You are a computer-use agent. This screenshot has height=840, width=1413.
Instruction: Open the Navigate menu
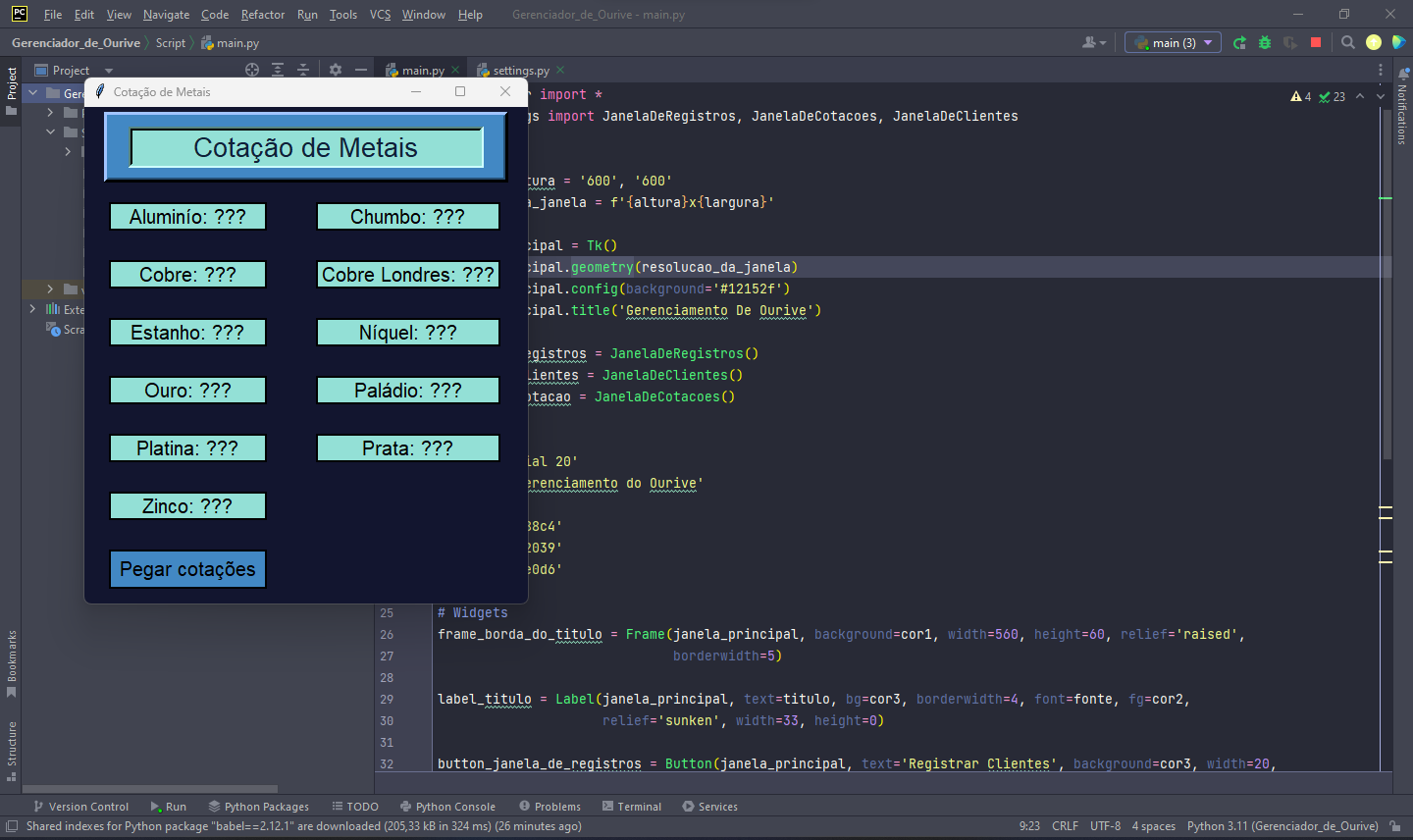166,15
